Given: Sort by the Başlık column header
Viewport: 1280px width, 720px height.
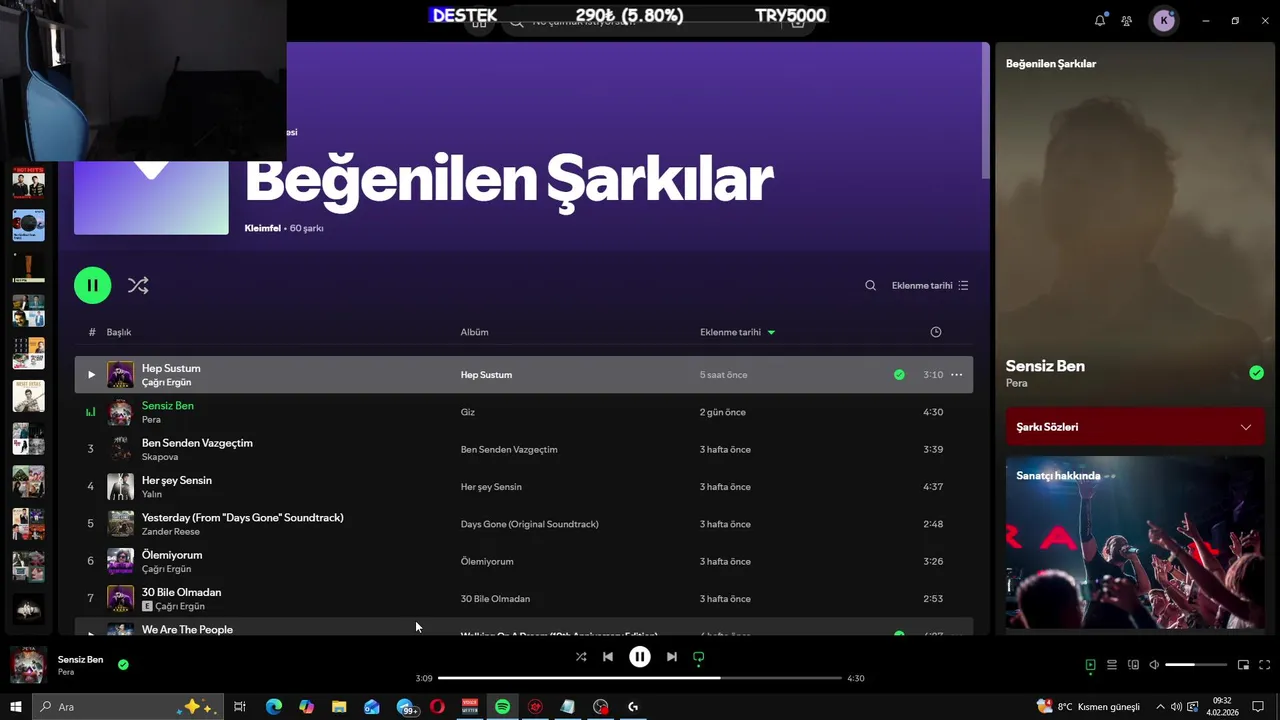Looking at the screenshot, I should click(119, 332).
